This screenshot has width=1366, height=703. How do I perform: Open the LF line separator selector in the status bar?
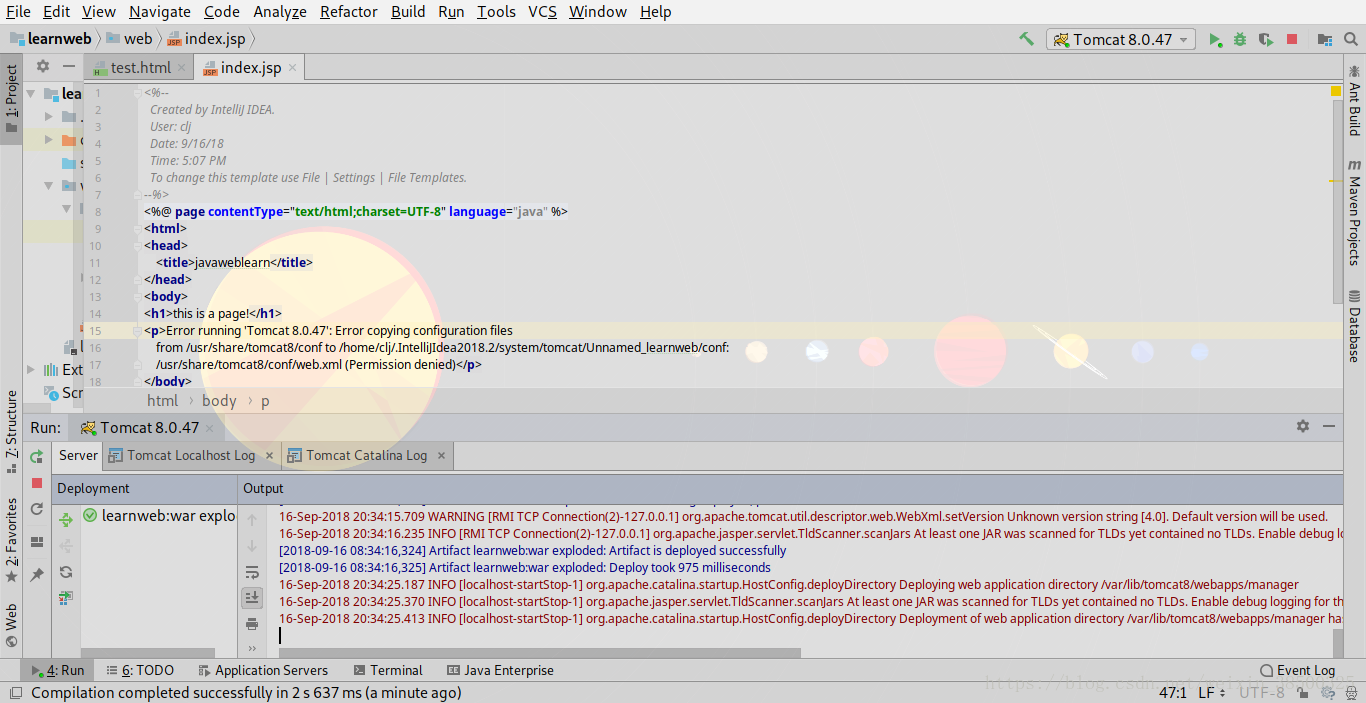(x=1212, y=693)
